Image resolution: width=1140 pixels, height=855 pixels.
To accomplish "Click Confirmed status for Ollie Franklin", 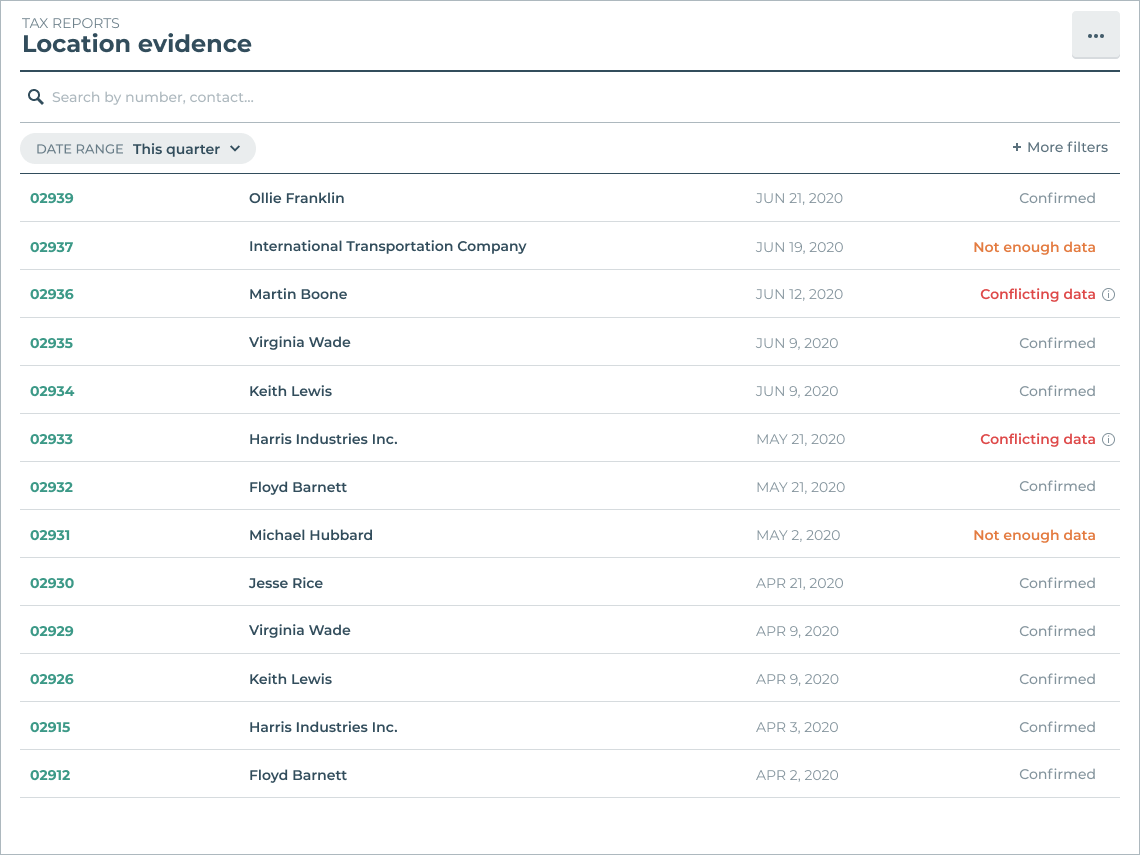I will pos(1057,198).
